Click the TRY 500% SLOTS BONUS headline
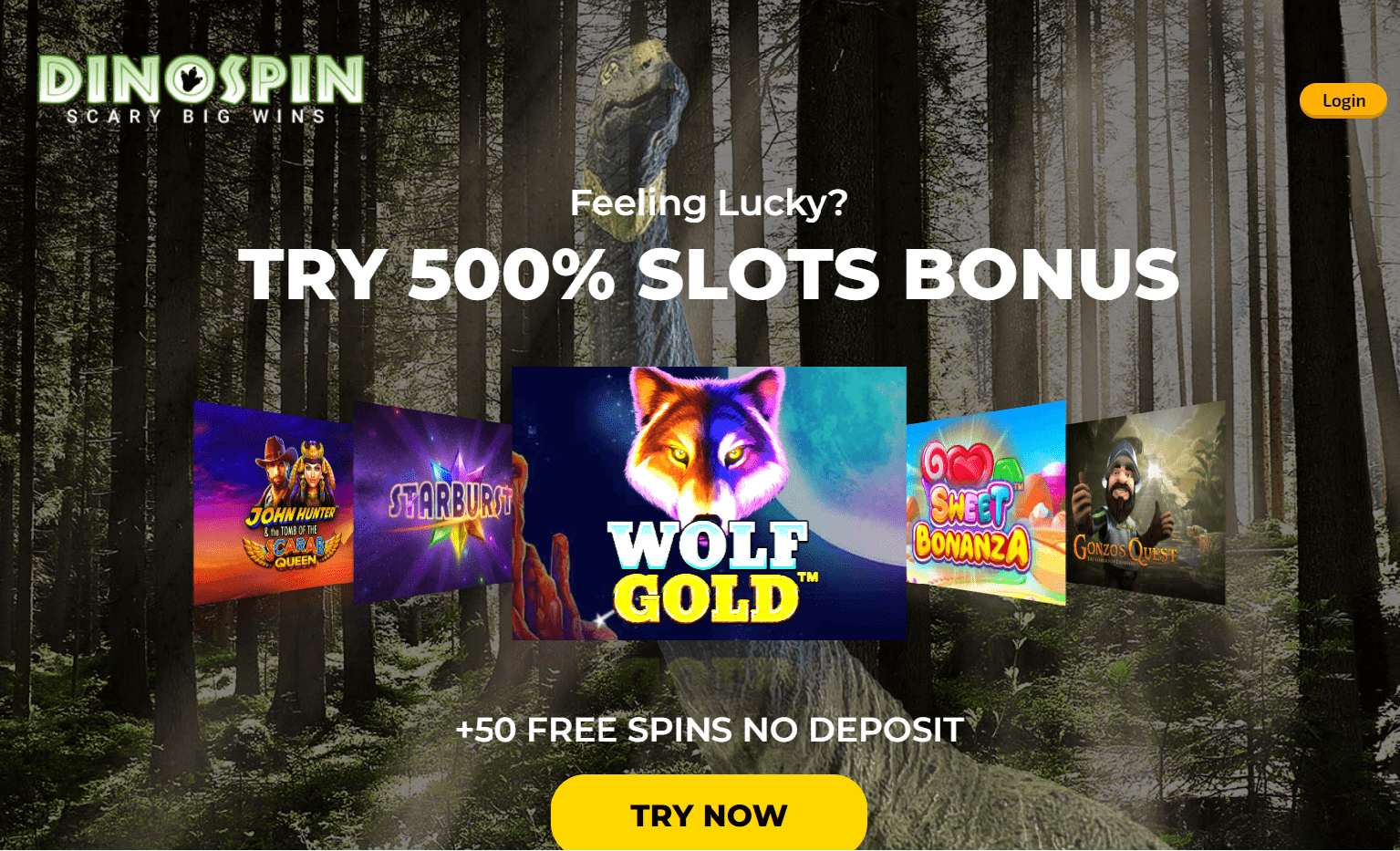The width and height of the screenshot is (1400, 851). pyautogui.click(x=709, y=274)
